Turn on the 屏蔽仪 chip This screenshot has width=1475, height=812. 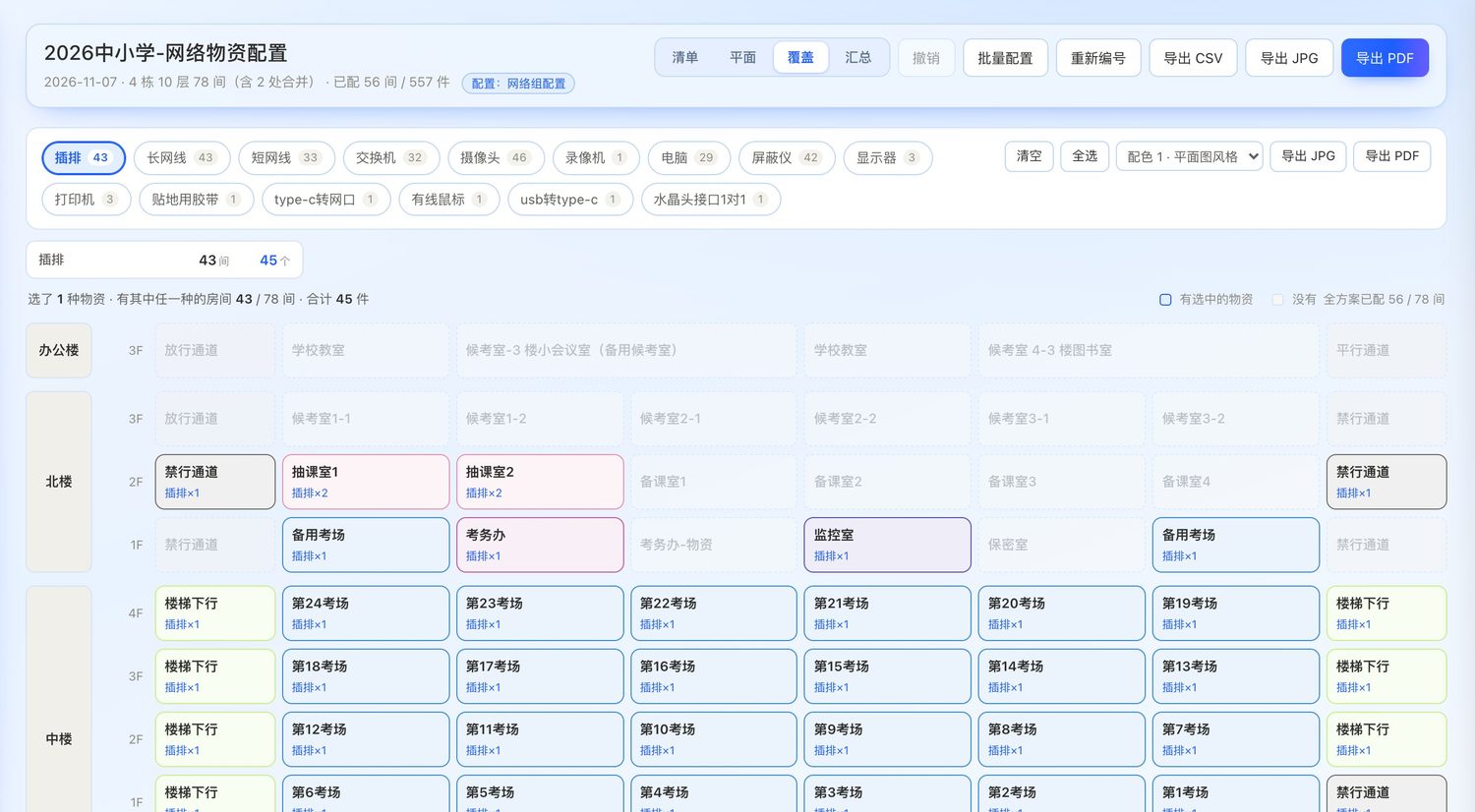coord(787,157)
